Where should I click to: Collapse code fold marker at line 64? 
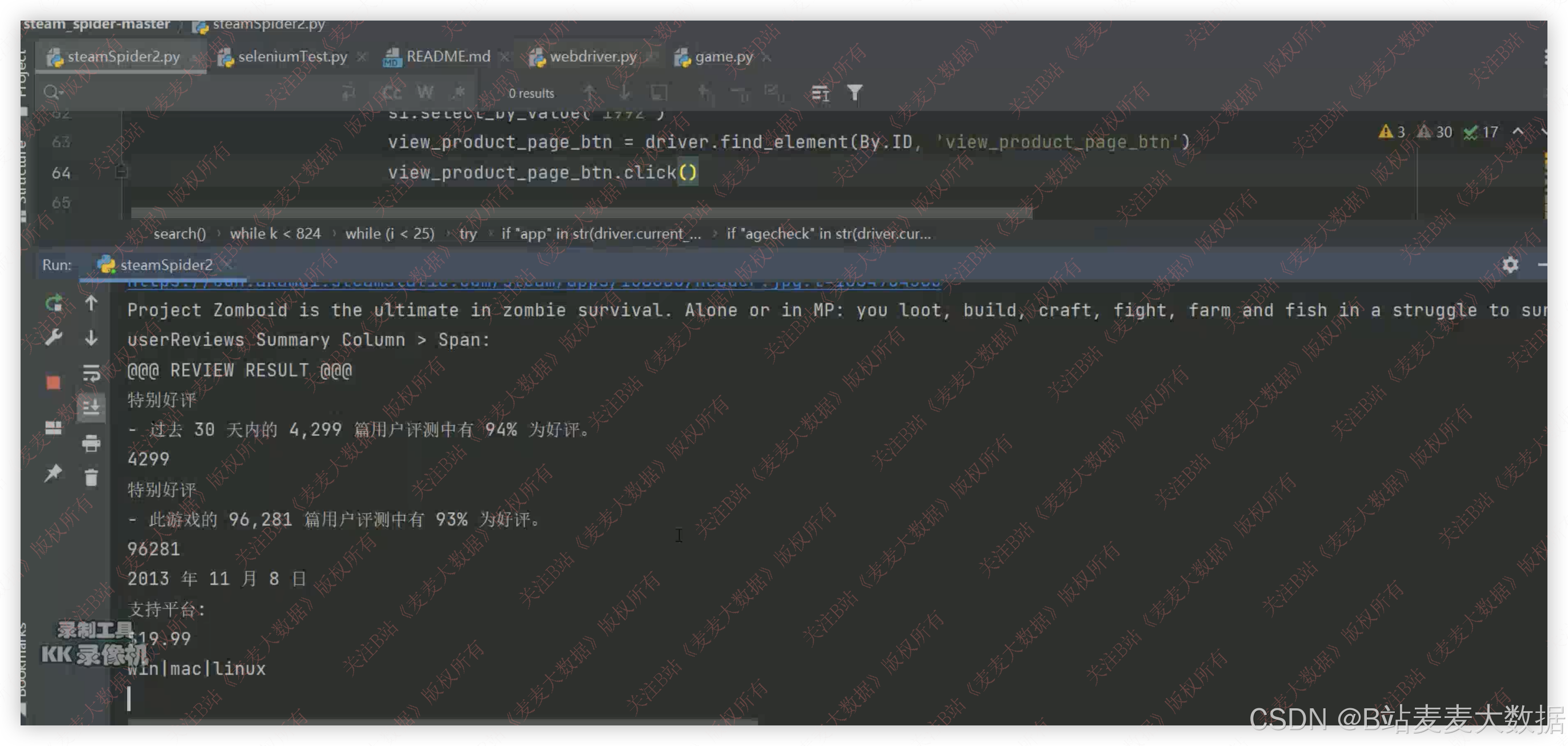(x=121, y=172)
